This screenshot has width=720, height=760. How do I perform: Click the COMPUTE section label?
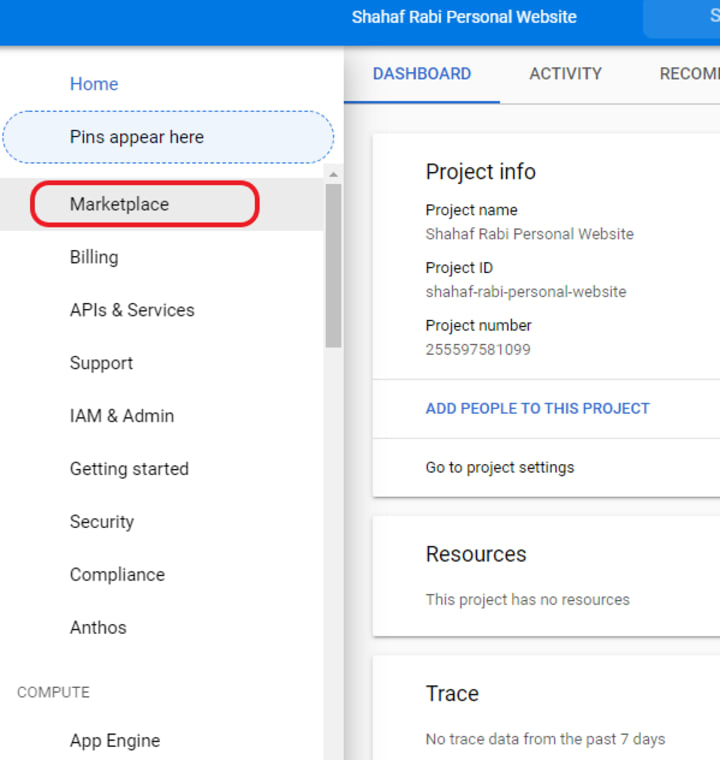(53, 692)
